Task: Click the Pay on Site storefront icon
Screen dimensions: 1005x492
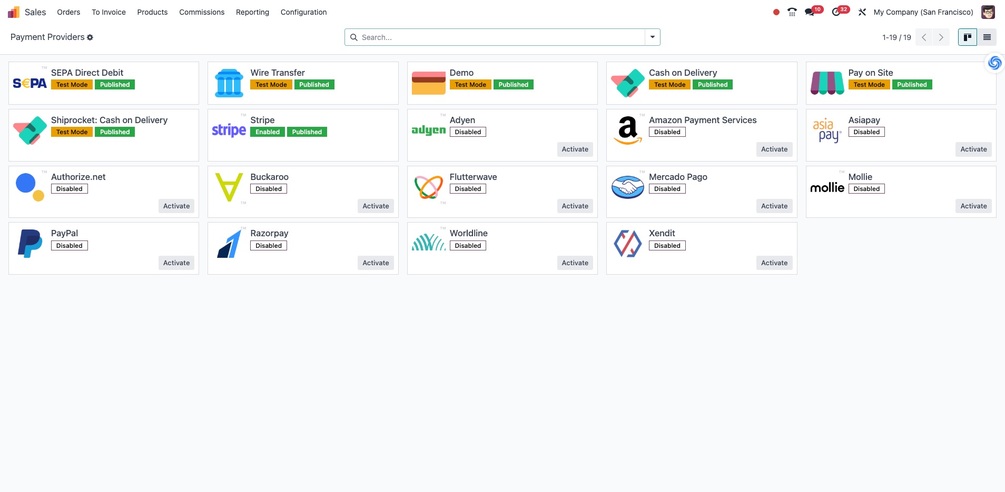Action: click(x=827, y=83)
